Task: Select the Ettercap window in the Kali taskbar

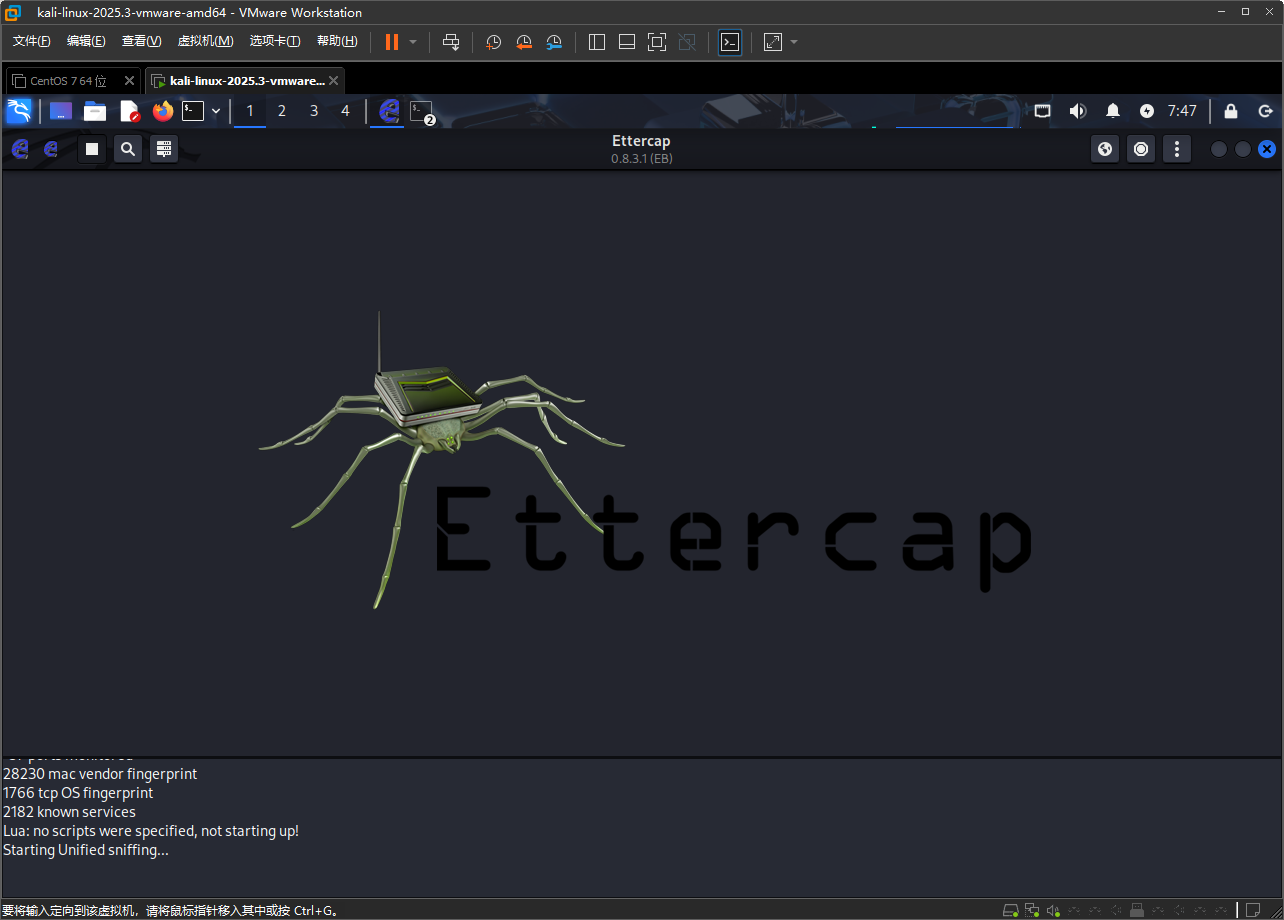Action: point(389,111)
